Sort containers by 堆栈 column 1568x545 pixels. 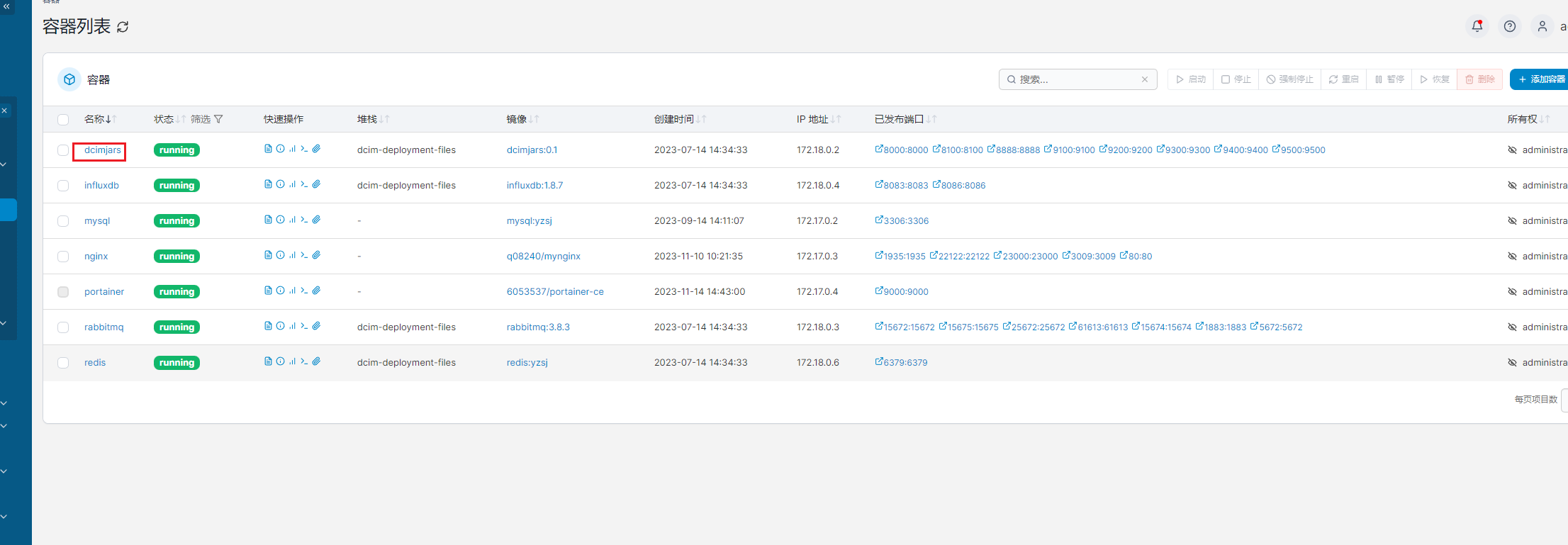pos(373,119)
